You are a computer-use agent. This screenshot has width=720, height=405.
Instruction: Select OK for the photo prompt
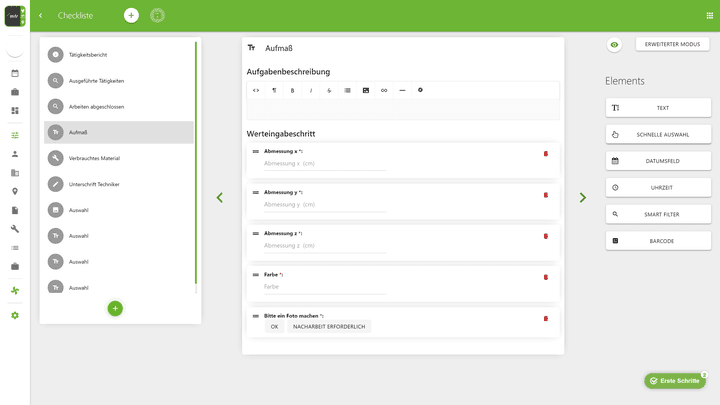coord(274,326)
